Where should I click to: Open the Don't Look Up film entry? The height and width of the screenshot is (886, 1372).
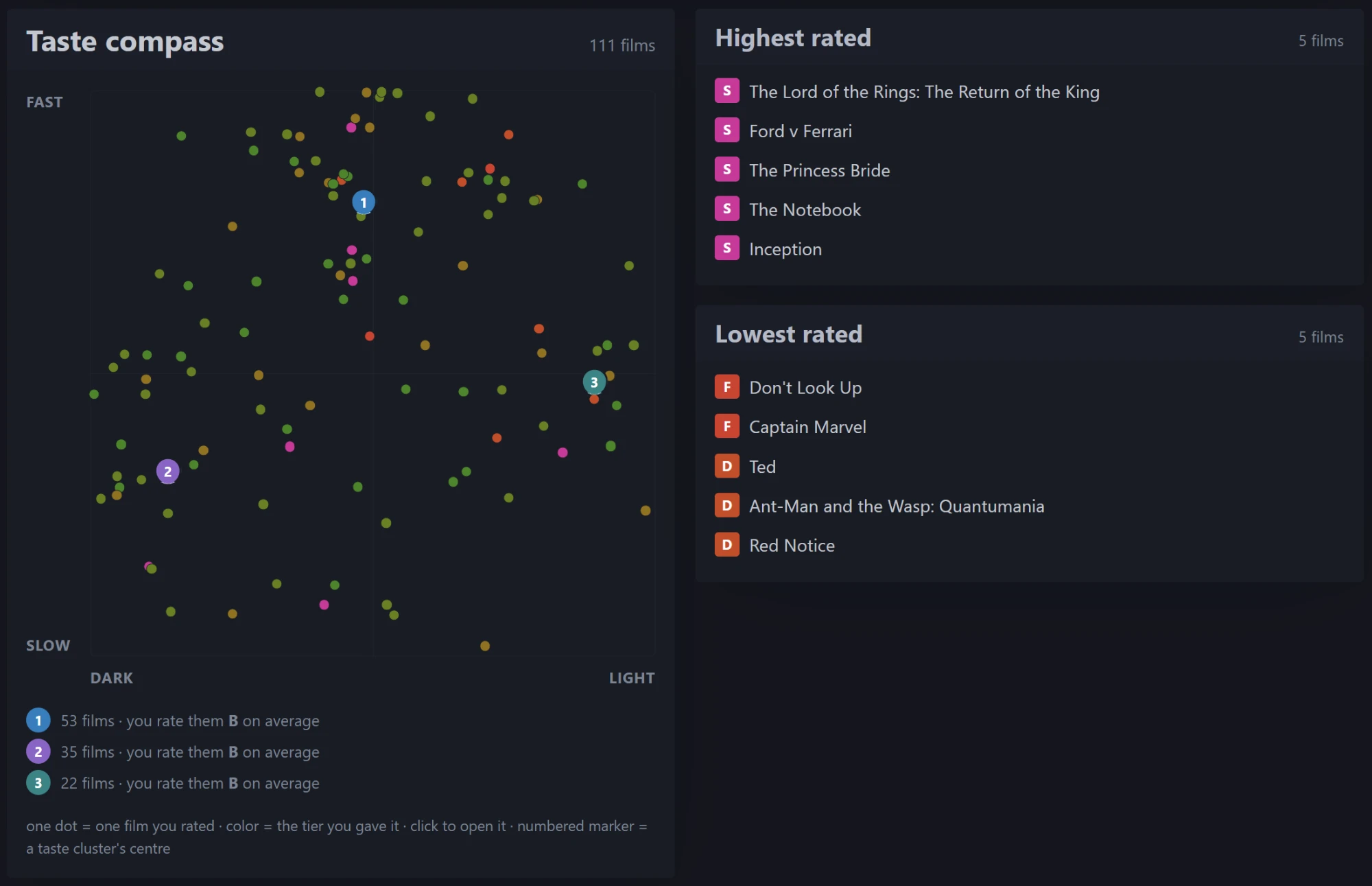pyautogui.click(x=805, y=388)
